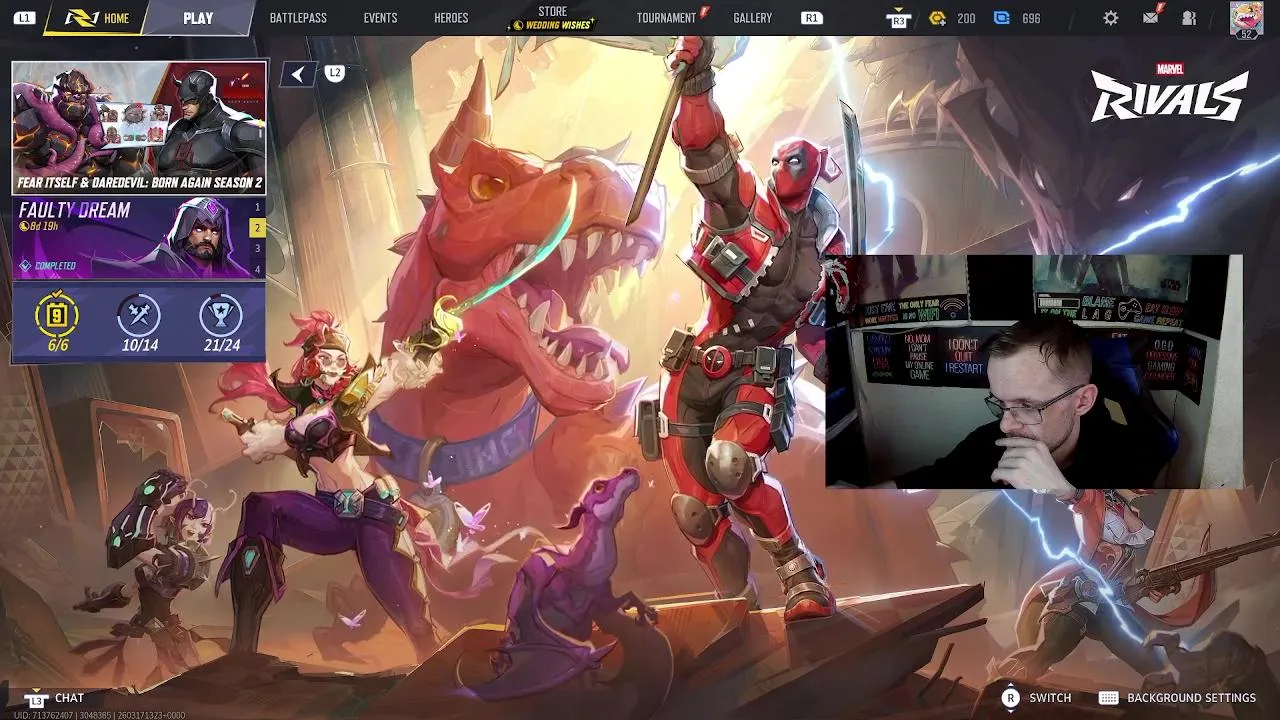This screenshot has width=1280, height=720.
Task: Click the 200 Lattice balance
Action: pos(966,18)
